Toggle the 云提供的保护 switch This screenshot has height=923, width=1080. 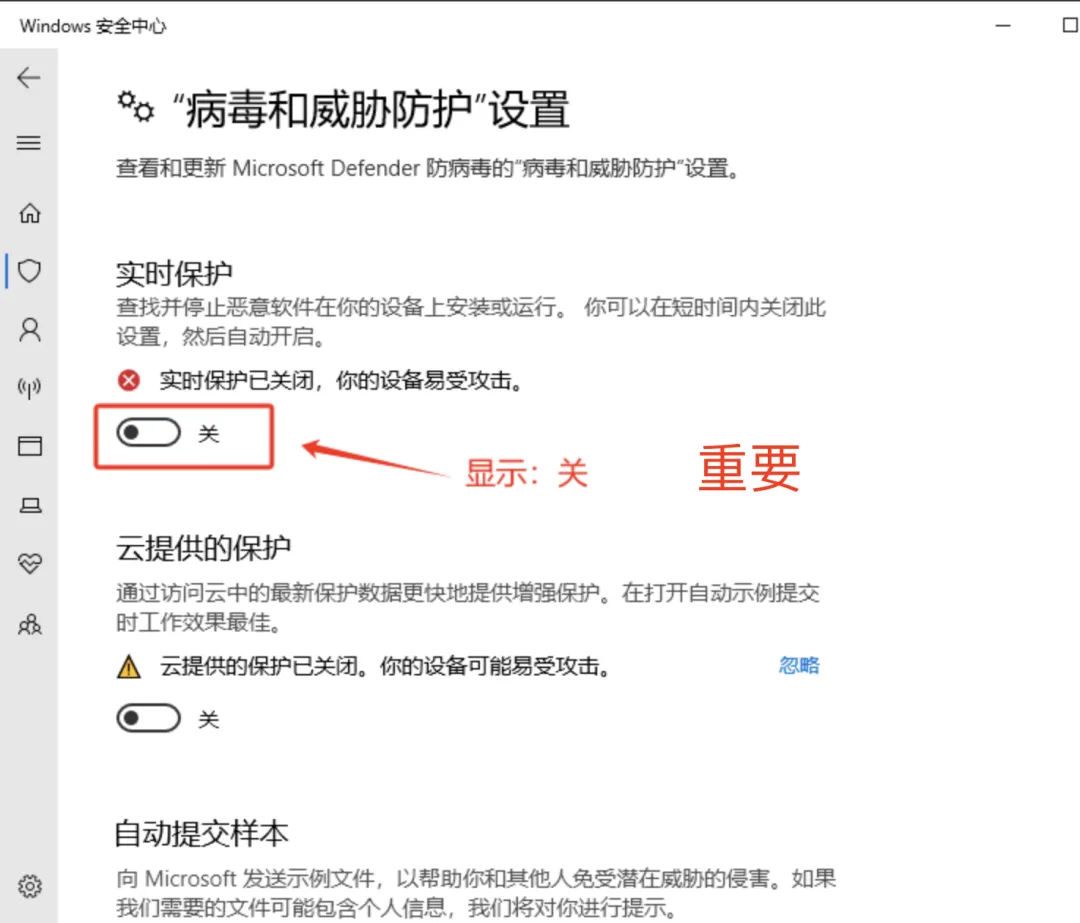tap(149, 718)
